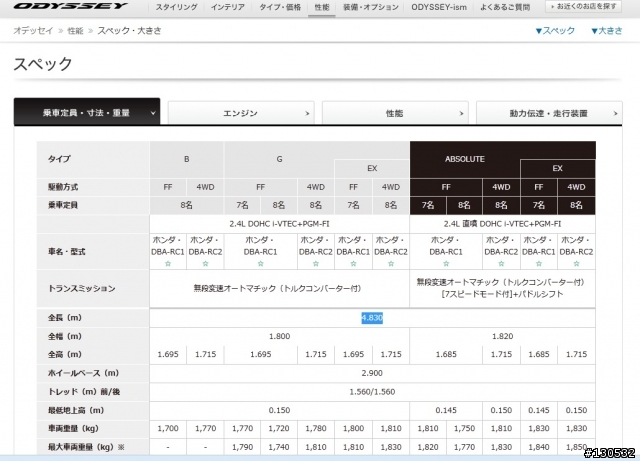
Task: Click star under G EX 4WD DBA-RC2
Action: coord(391,264)
